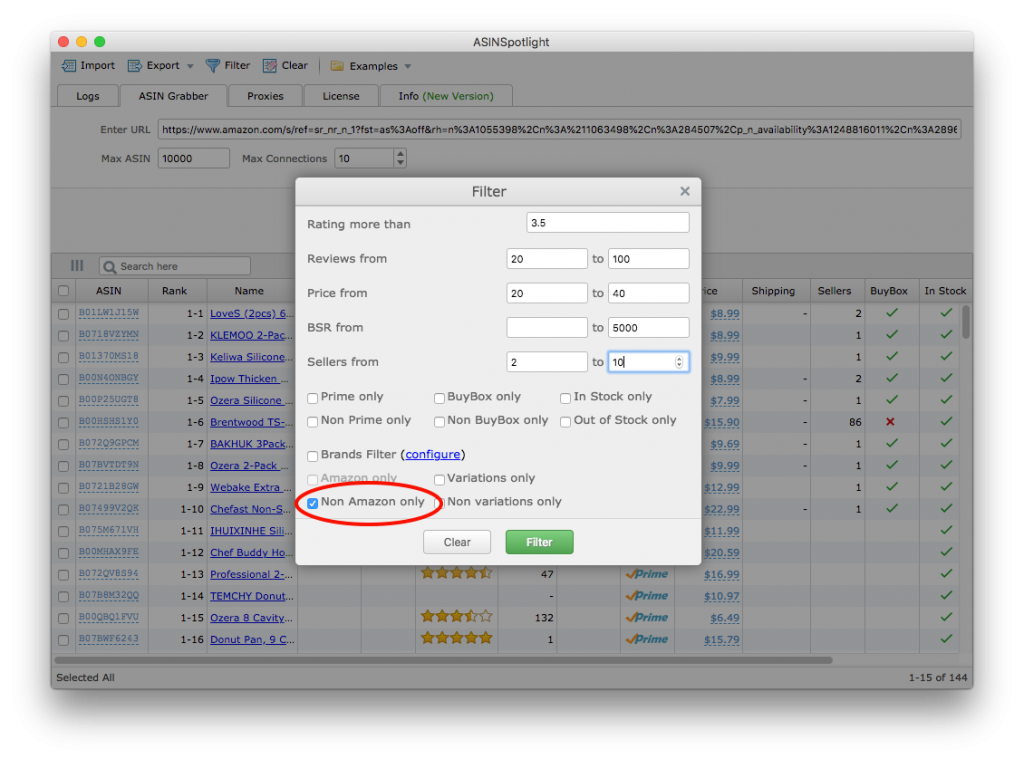Enable the Prime only checkbox
Screen dimensions: 1024x759
click(x=313, y=398)
